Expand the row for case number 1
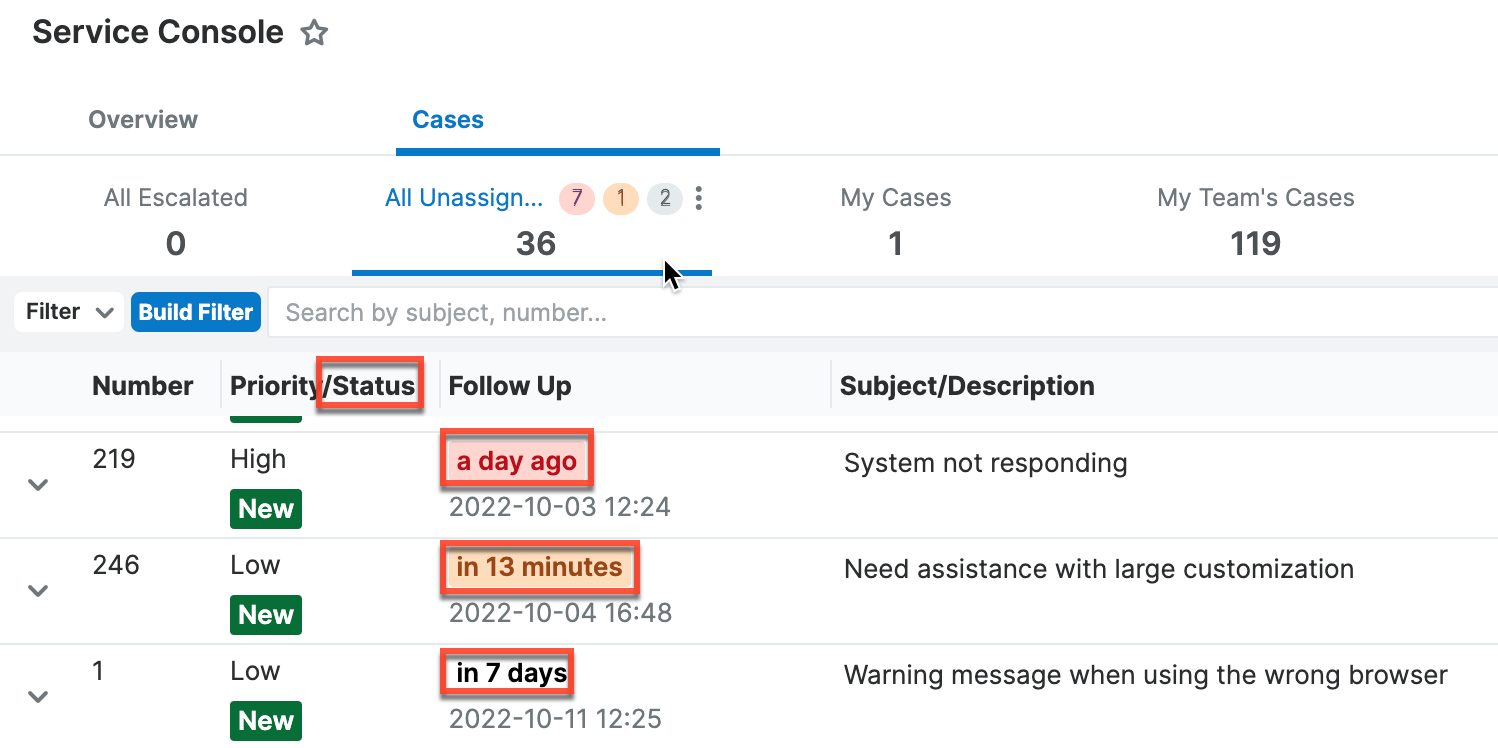1498x748 pixels. pyautogui.click(x=38, y=697)
